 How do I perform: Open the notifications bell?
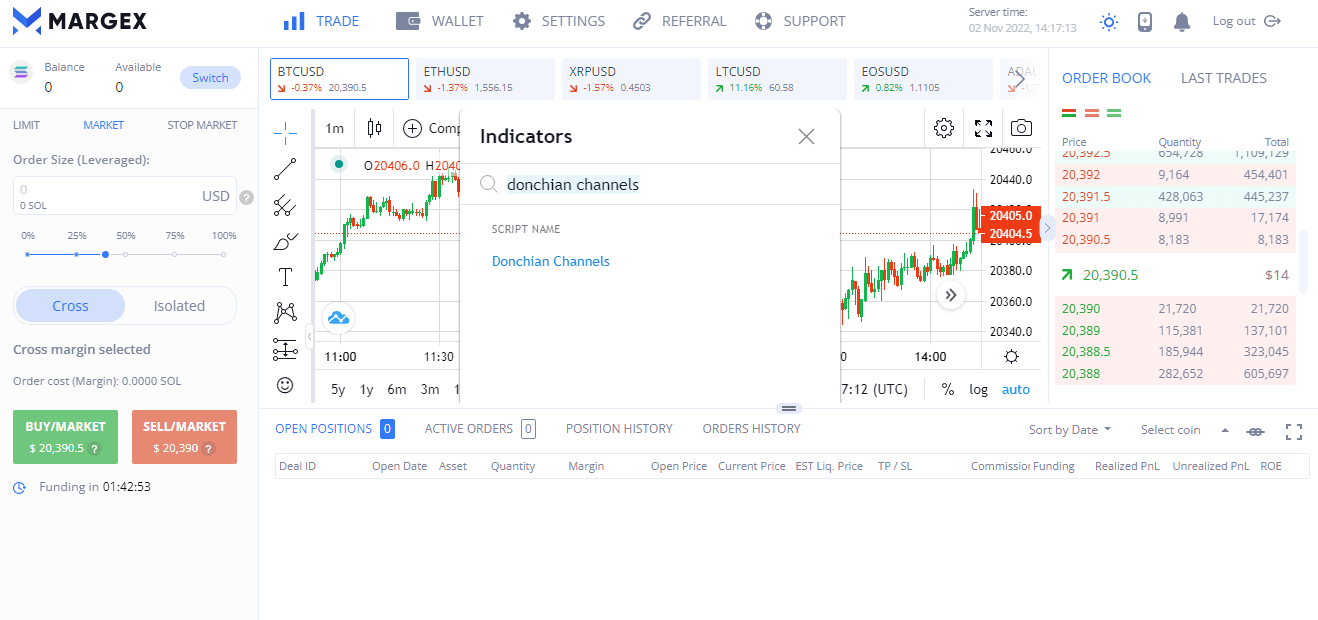coord(1182,21)
